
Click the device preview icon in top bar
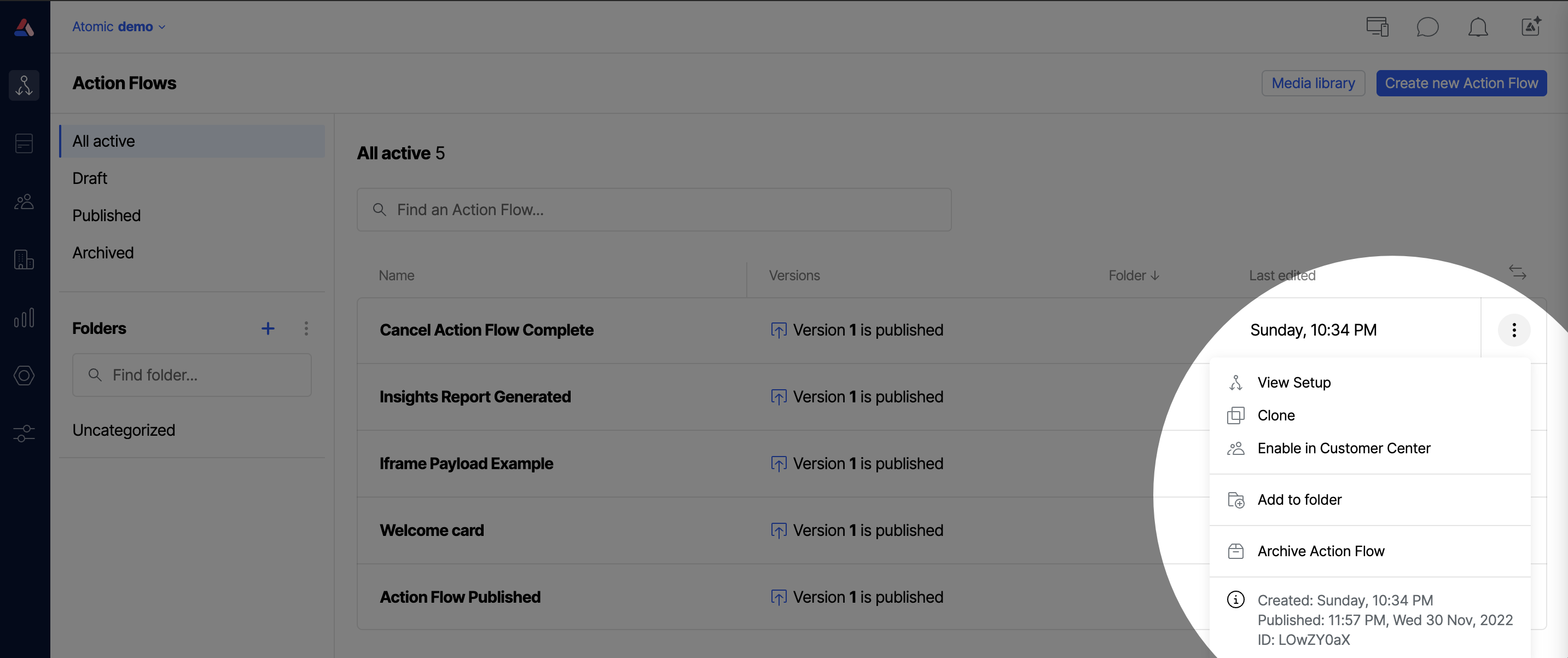pyautogui.click(x=1377, y=27)
